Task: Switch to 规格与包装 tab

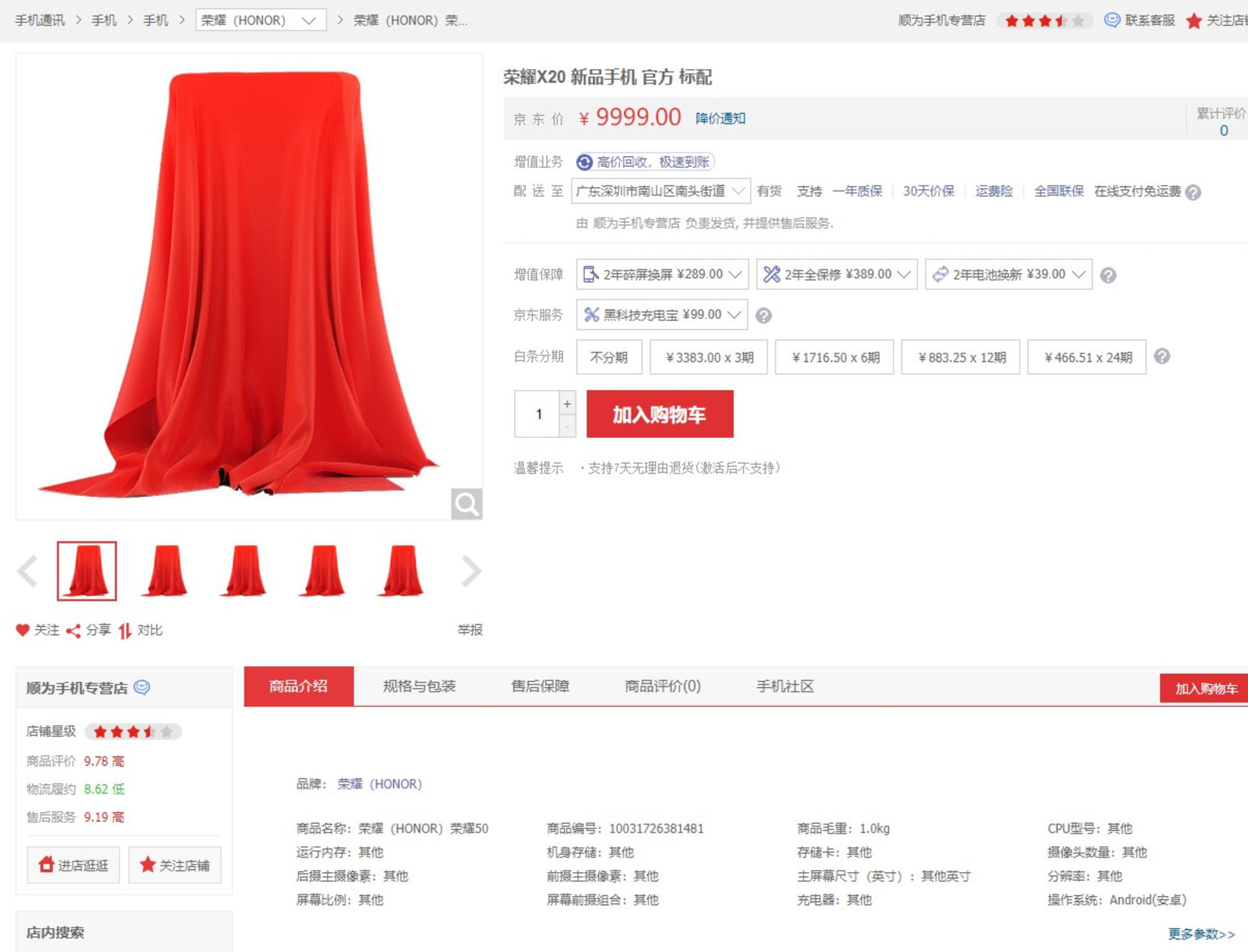Action: [x=419, y=686]
